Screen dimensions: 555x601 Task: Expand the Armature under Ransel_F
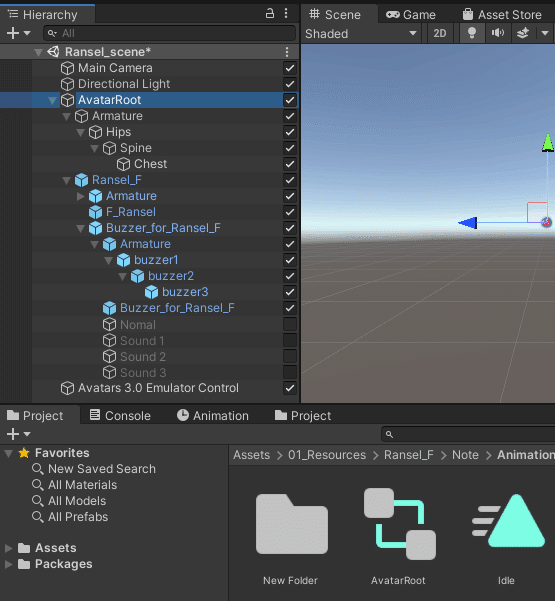point(80,196)
